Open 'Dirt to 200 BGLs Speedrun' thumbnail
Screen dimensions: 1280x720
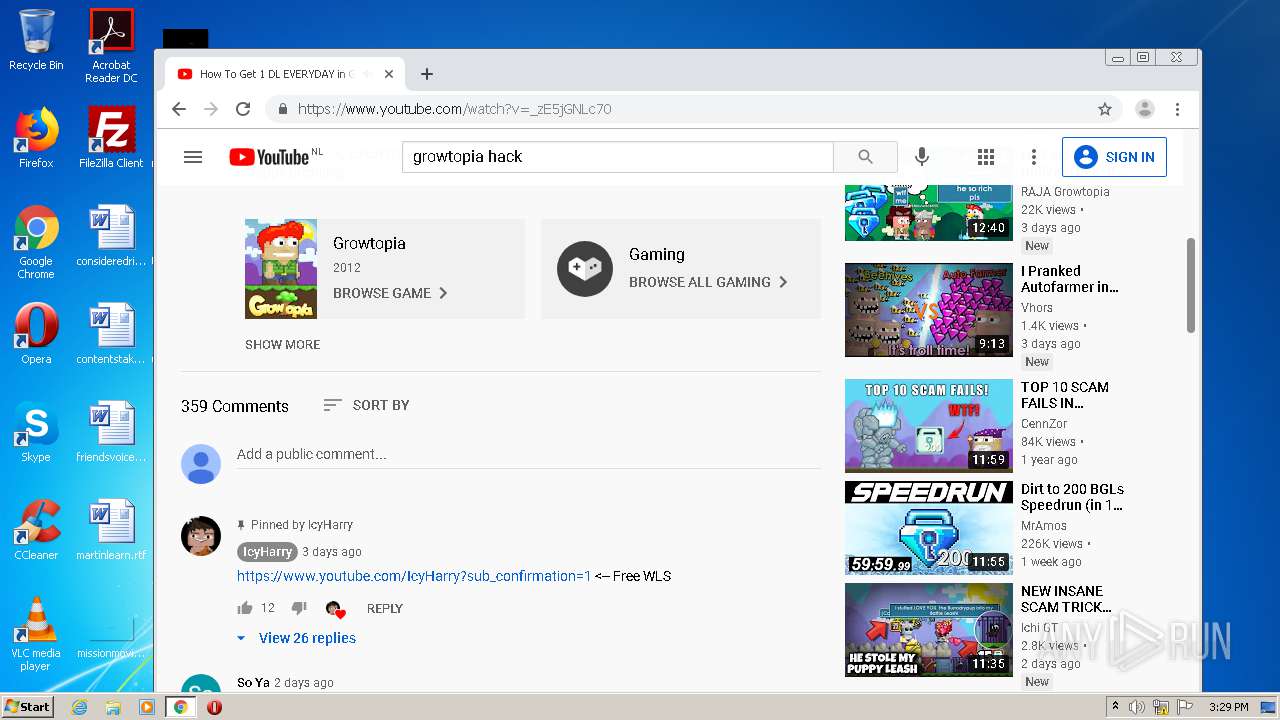point(928,528)
